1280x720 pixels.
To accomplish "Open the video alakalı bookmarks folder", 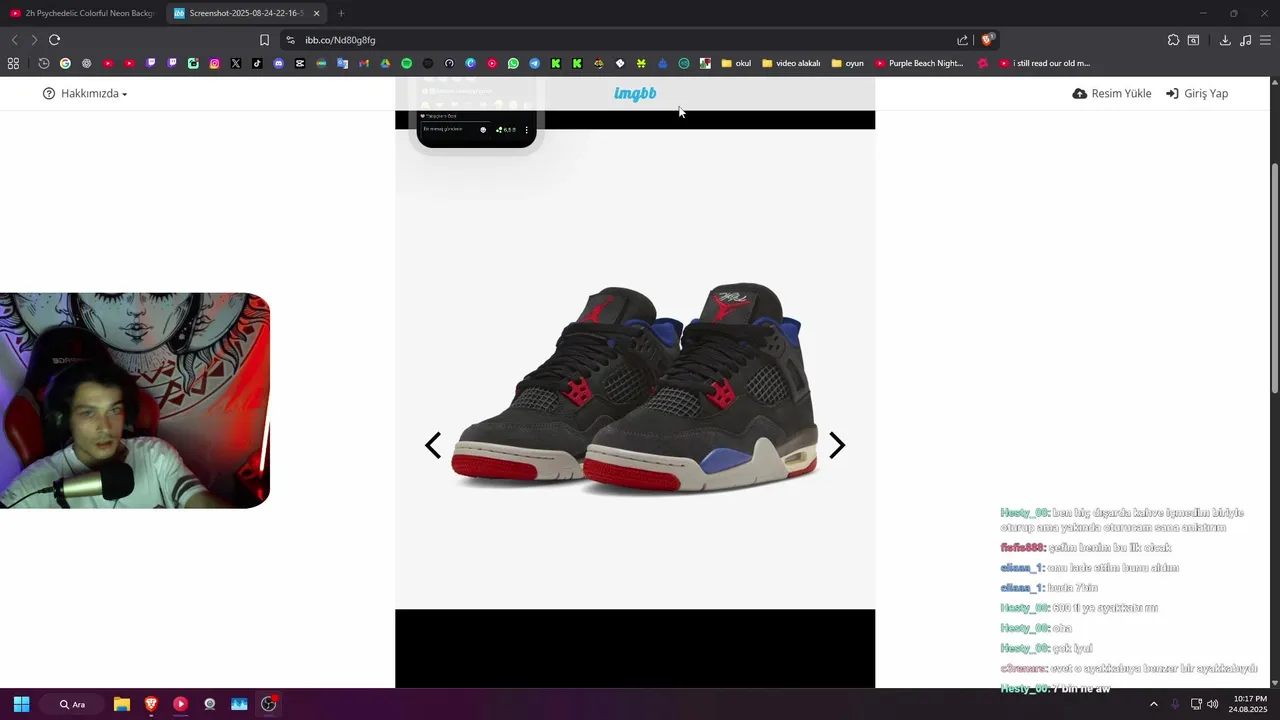I will tap(791, 63).
